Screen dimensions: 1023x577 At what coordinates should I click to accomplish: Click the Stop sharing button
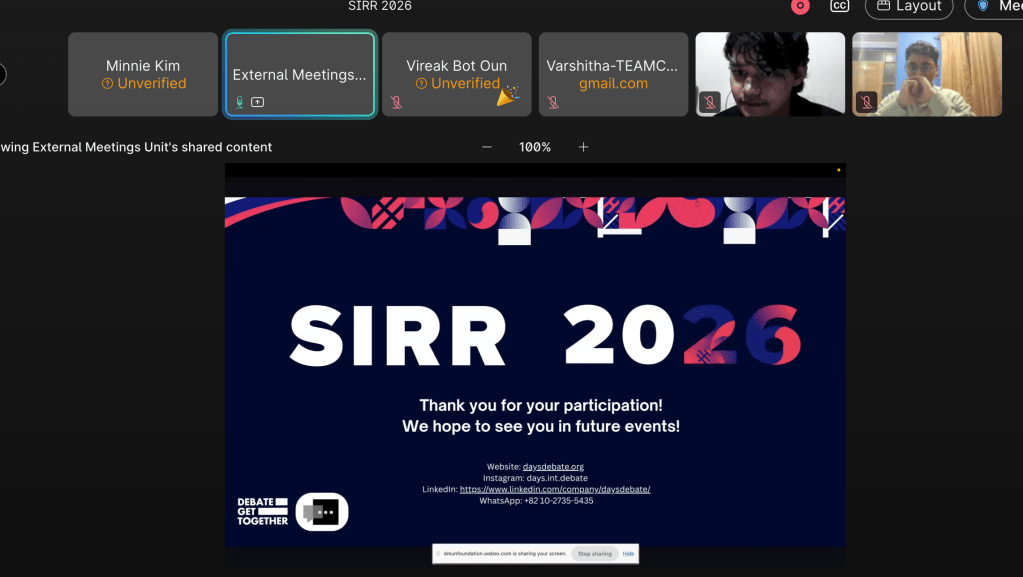[x=594, y=553]
